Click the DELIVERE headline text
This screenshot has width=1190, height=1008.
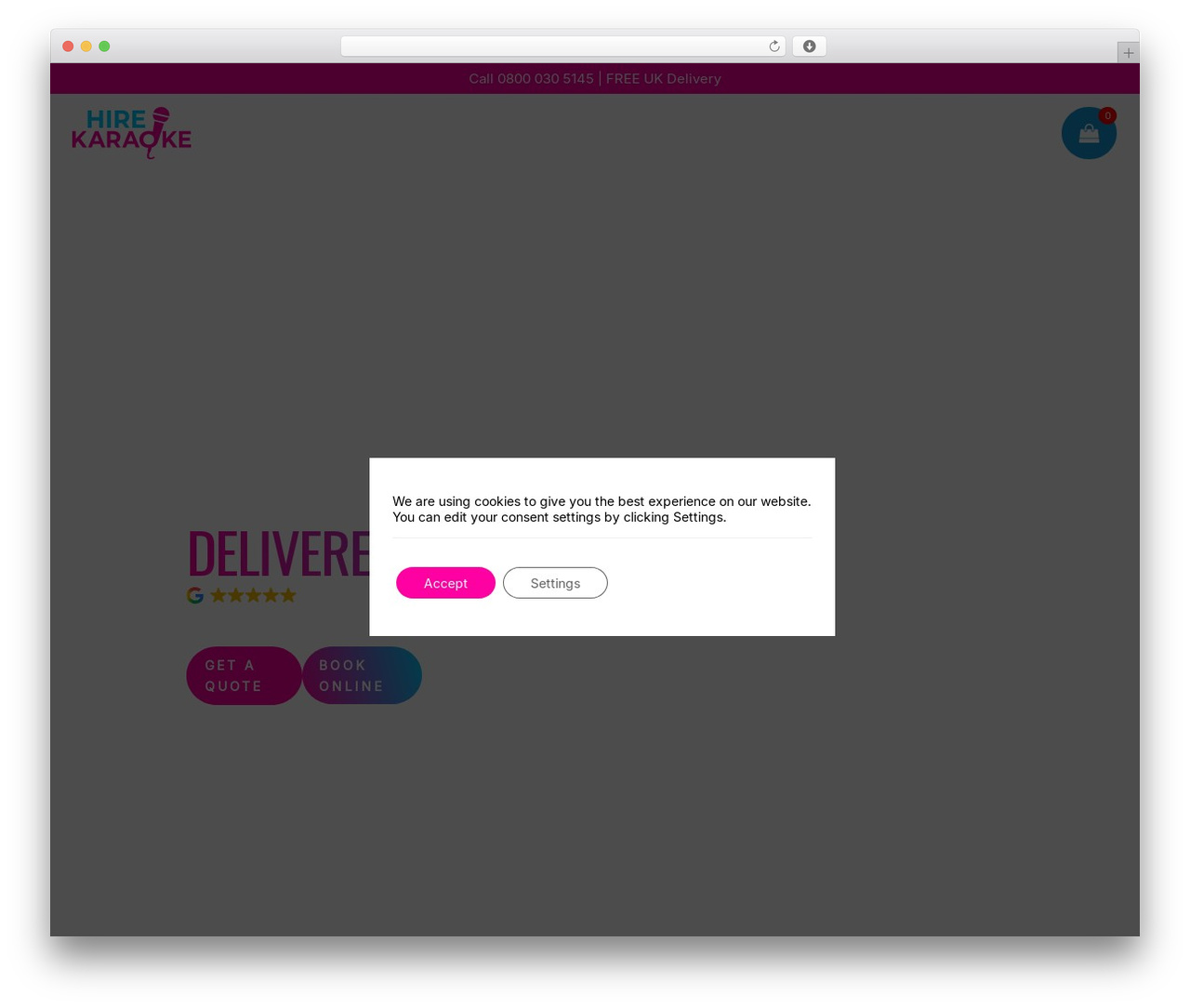279,554
